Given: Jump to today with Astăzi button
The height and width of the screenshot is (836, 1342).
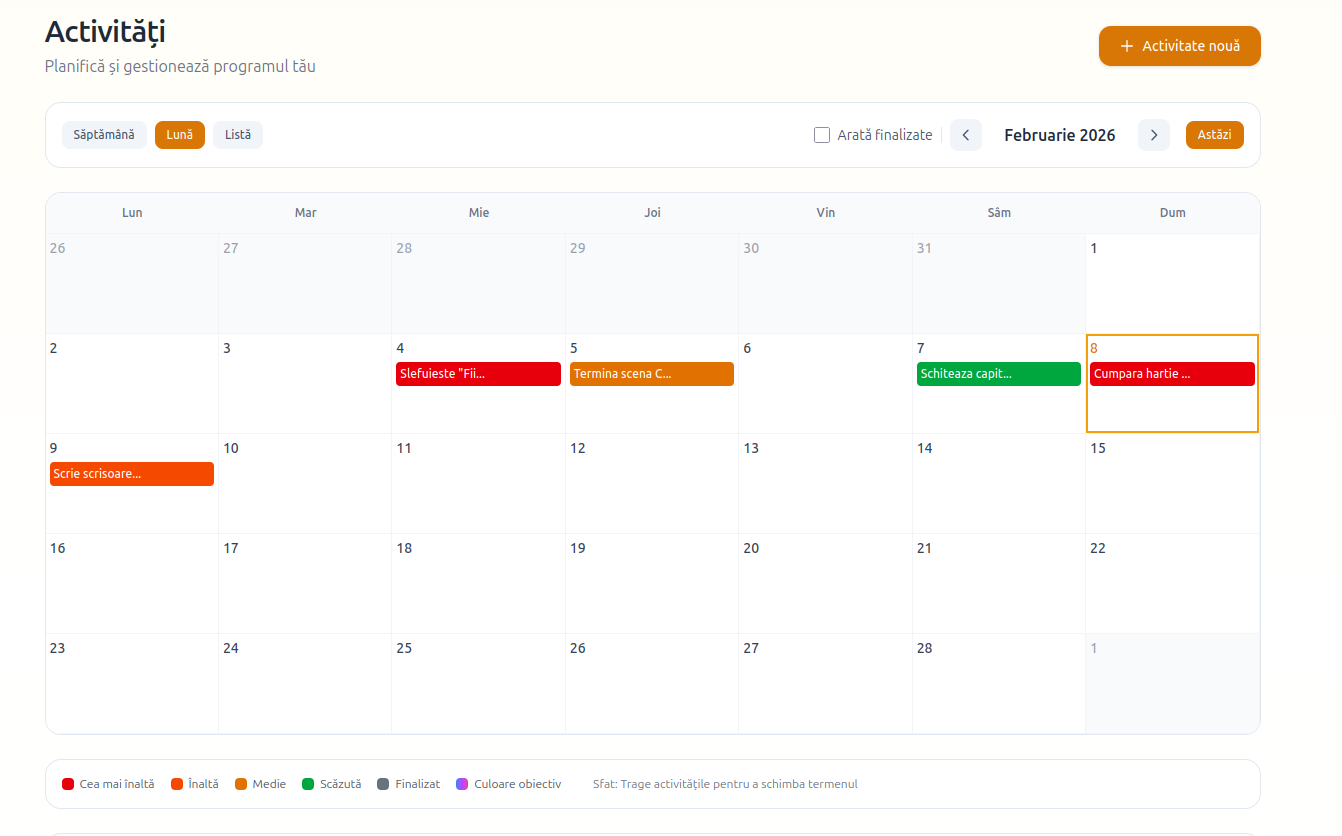Looking at the screenshot, I should [x=1215, y=135].
